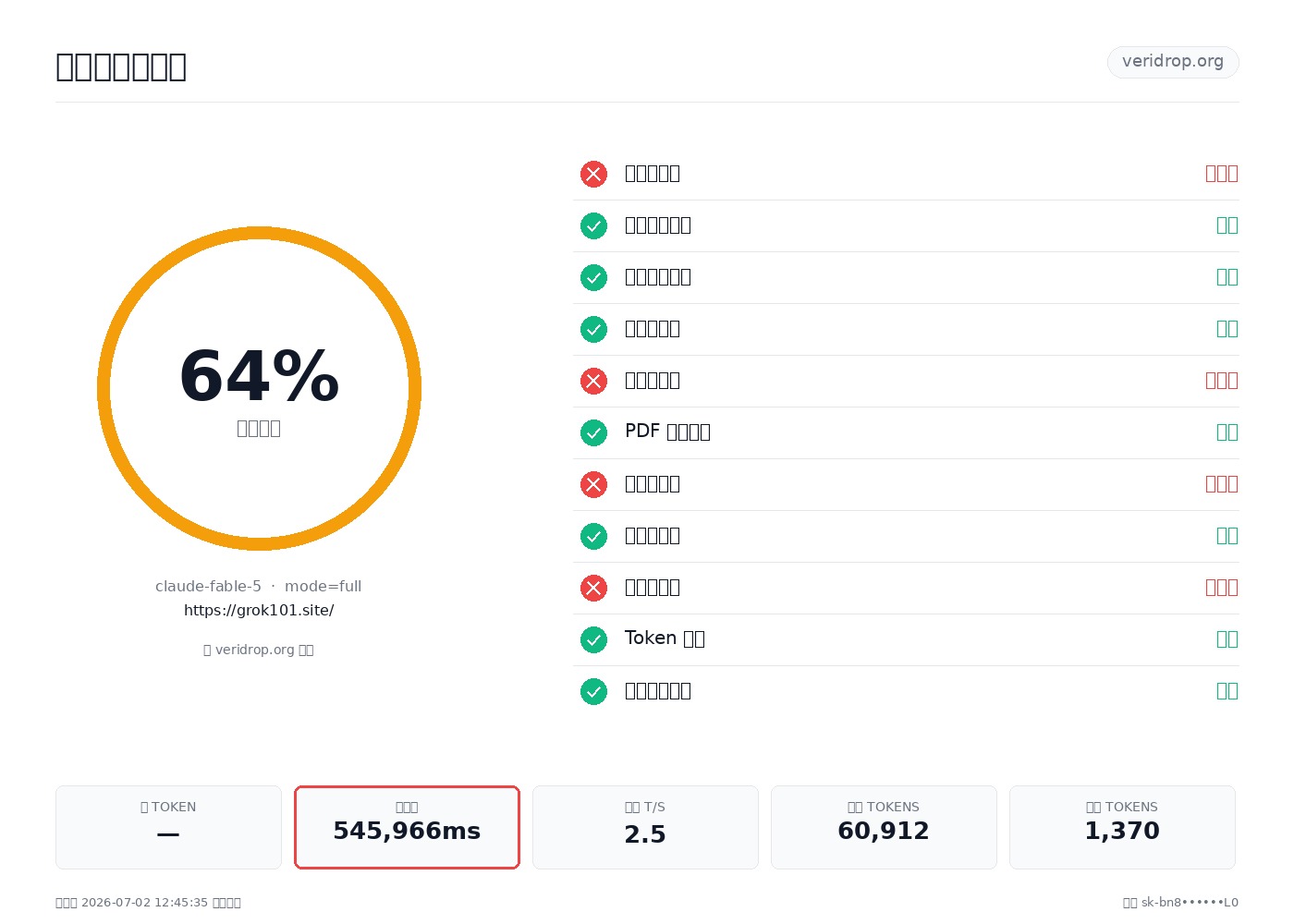Click the green check icon beside the PDF row
The image size is (1294, 924).
[593, 432]
